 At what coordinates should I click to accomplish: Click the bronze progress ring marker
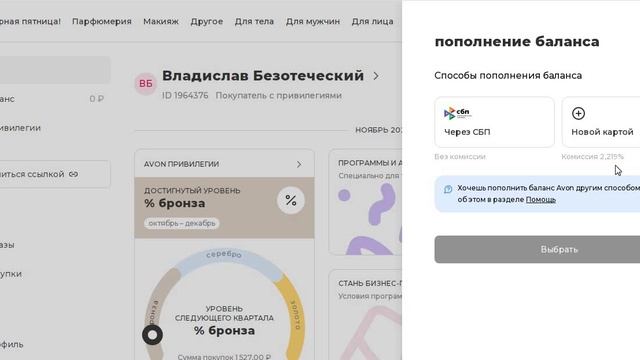(153, 335)
